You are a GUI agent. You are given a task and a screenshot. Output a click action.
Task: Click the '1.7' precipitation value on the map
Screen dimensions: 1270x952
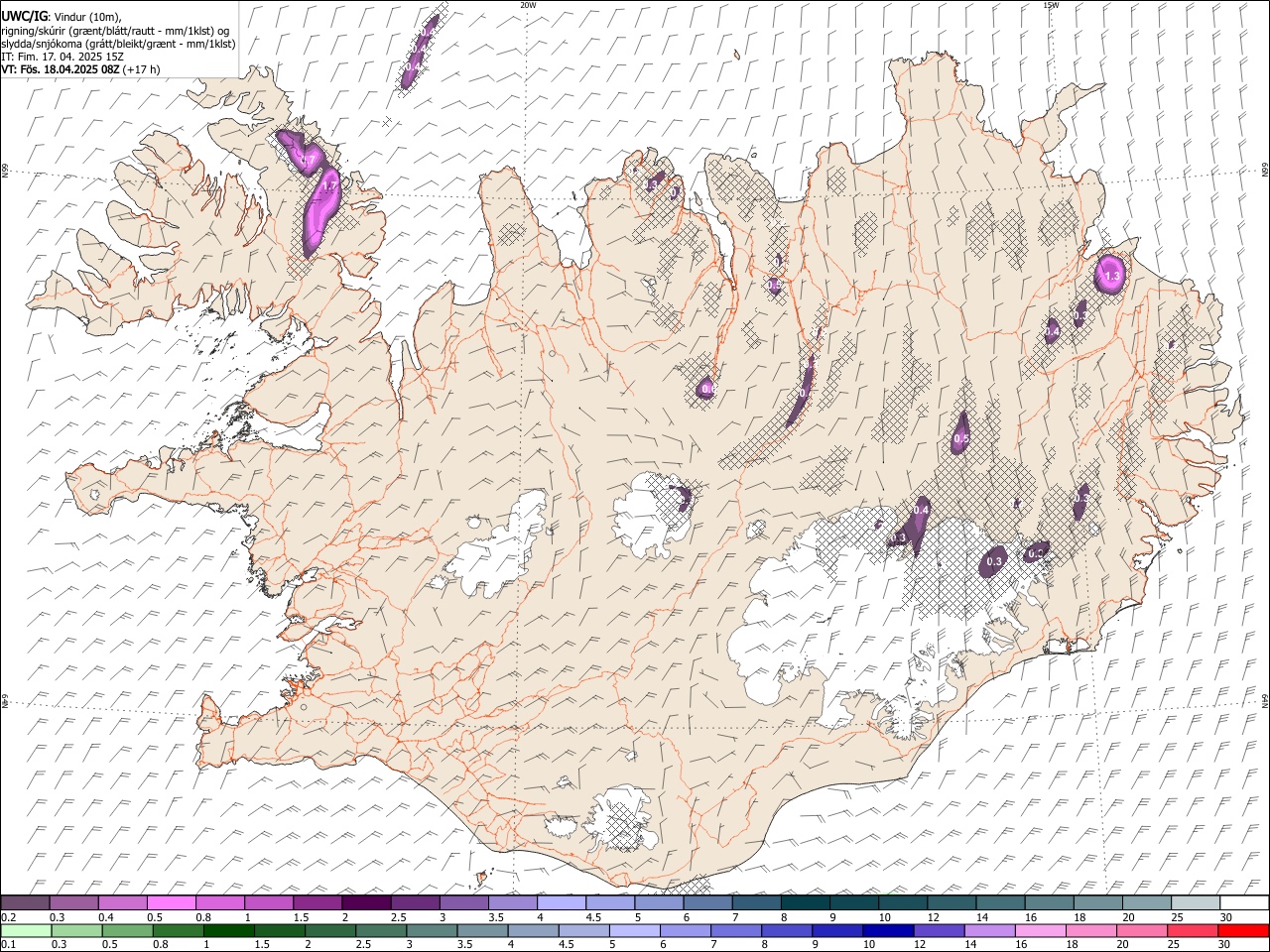point(330,185)
